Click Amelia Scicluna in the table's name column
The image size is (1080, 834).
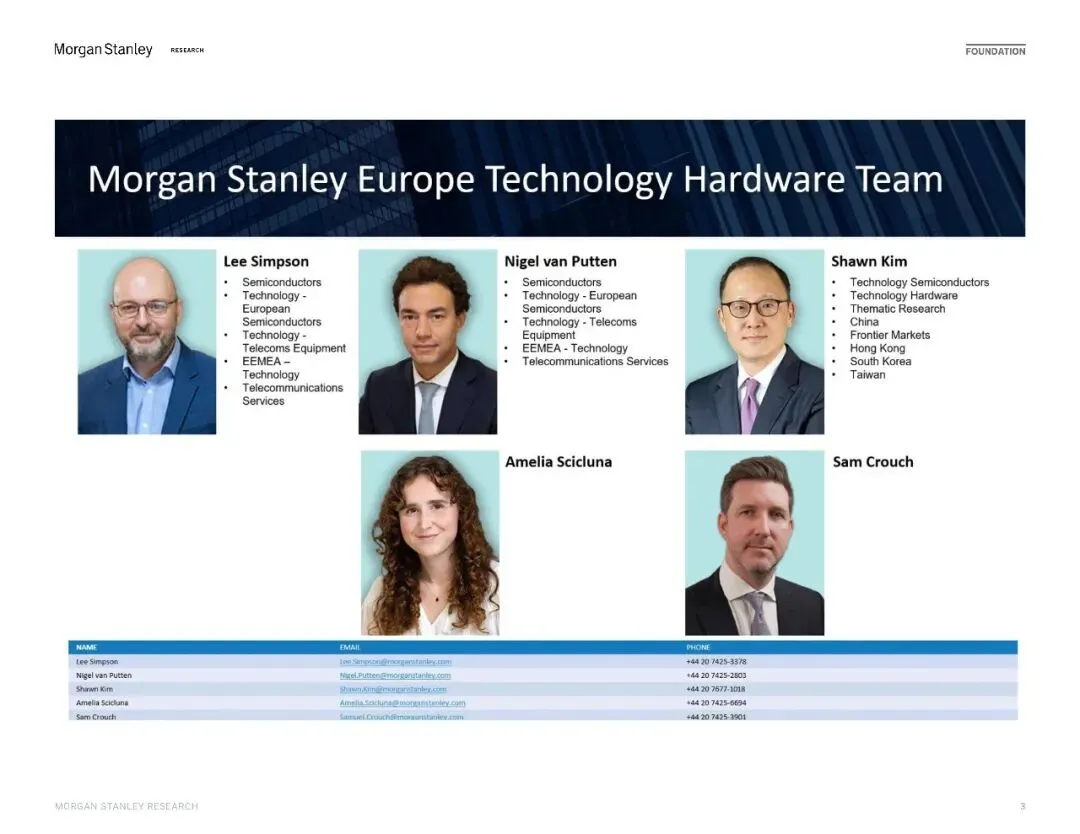(102, 702)
